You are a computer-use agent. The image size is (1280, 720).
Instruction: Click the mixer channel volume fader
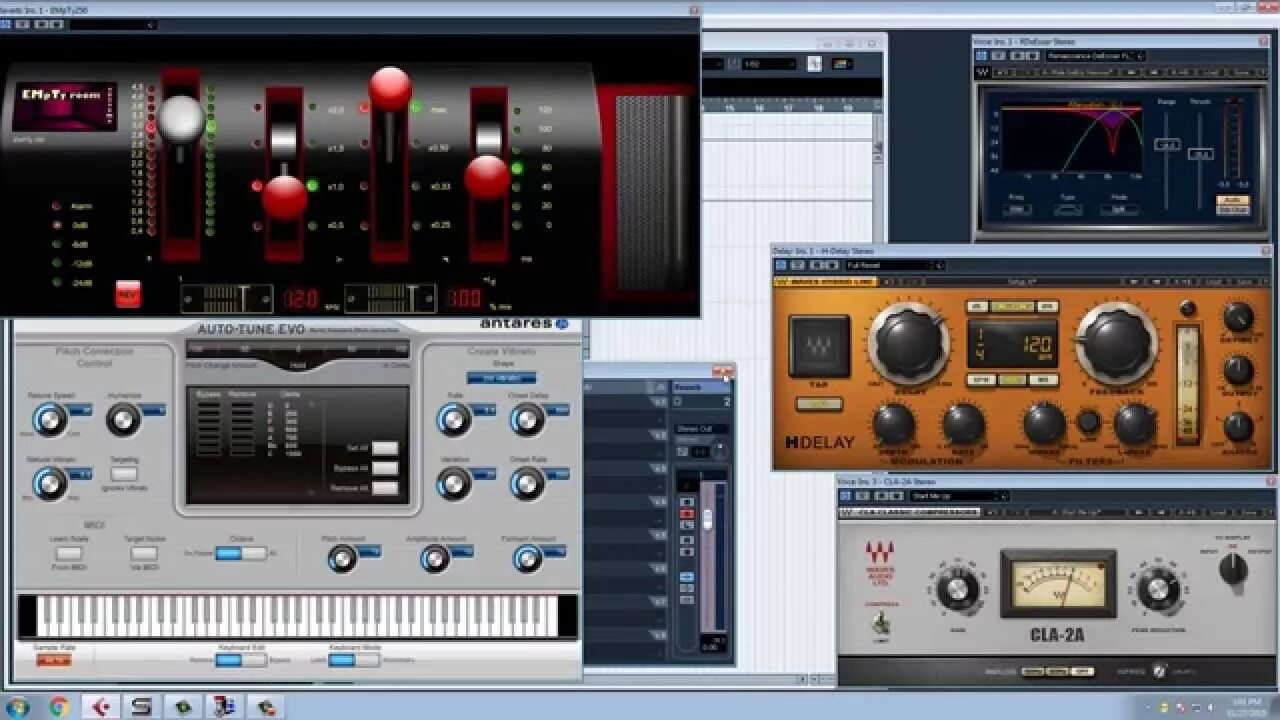coord(708,520)
